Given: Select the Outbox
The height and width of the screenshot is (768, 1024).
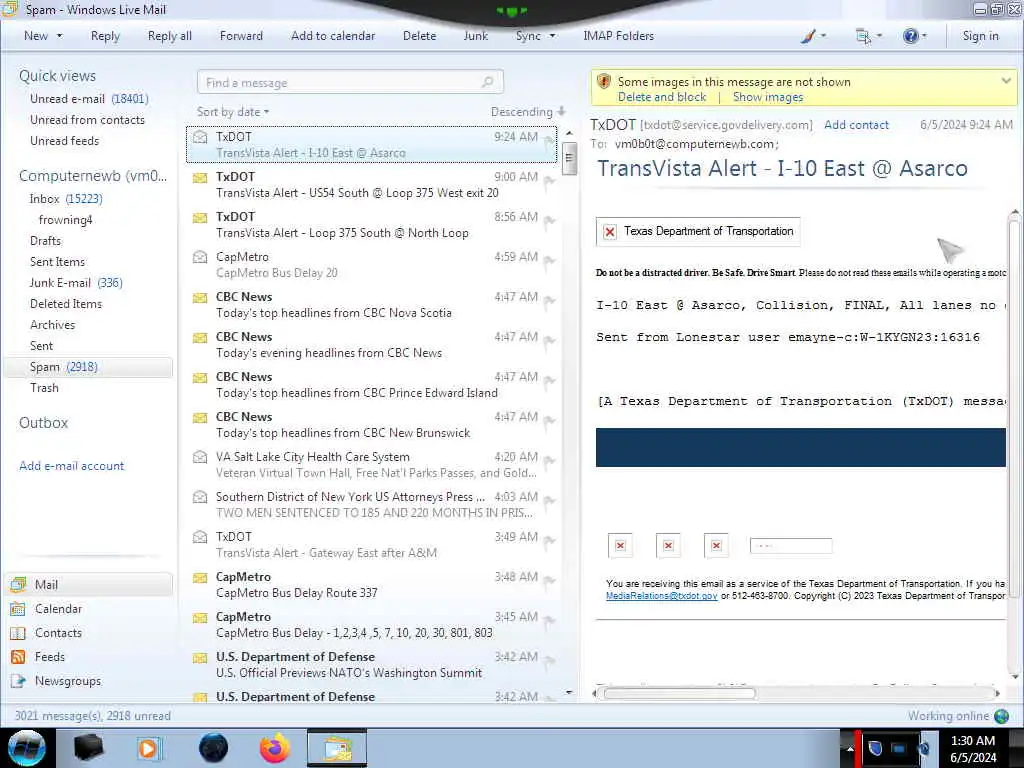Looking at the screenshot, I should (43, 423).
